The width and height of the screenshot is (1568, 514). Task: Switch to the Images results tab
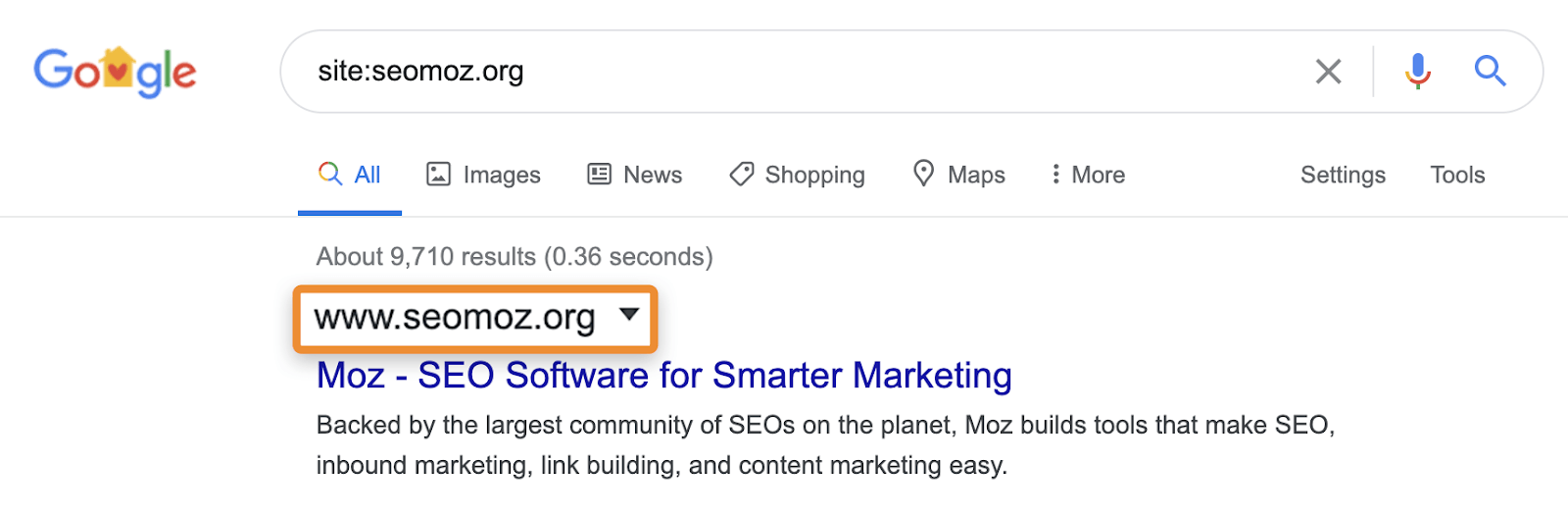[x=501, y=175]
